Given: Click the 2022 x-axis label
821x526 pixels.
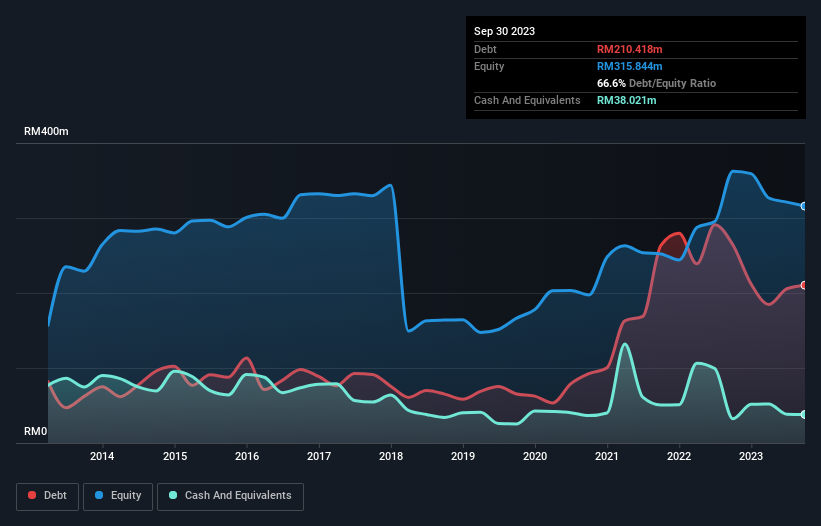Looking at the screenshot, I should click(679, 456).
